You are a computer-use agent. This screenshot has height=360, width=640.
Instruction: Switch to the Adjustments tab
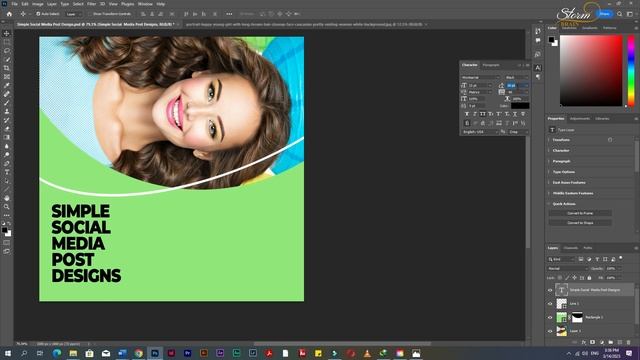(x=580, y=119)
